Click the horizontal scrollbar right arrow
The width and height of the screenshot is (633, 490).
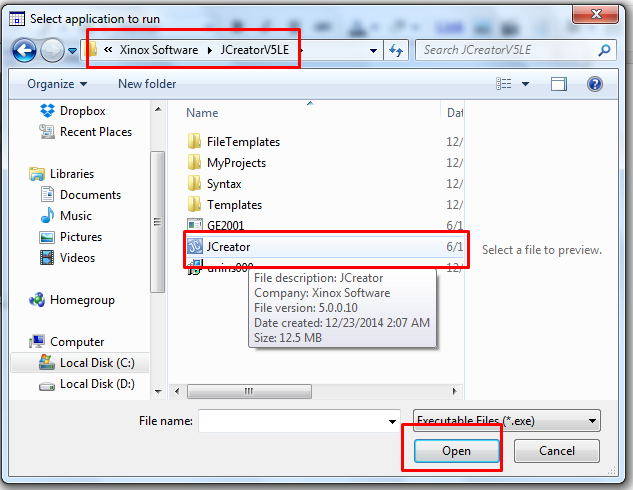coord(455,391)
